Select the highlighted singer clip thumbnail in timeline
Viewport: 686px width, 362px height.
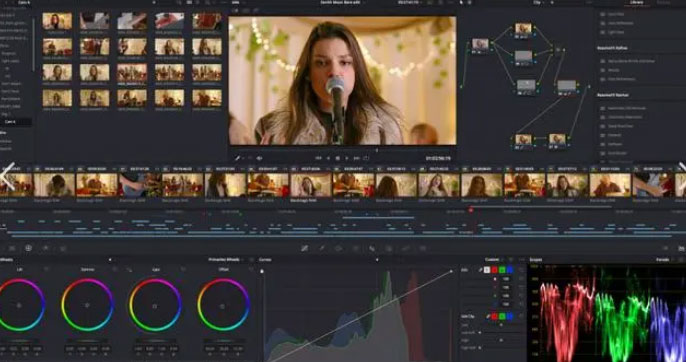tap(311, 184)
